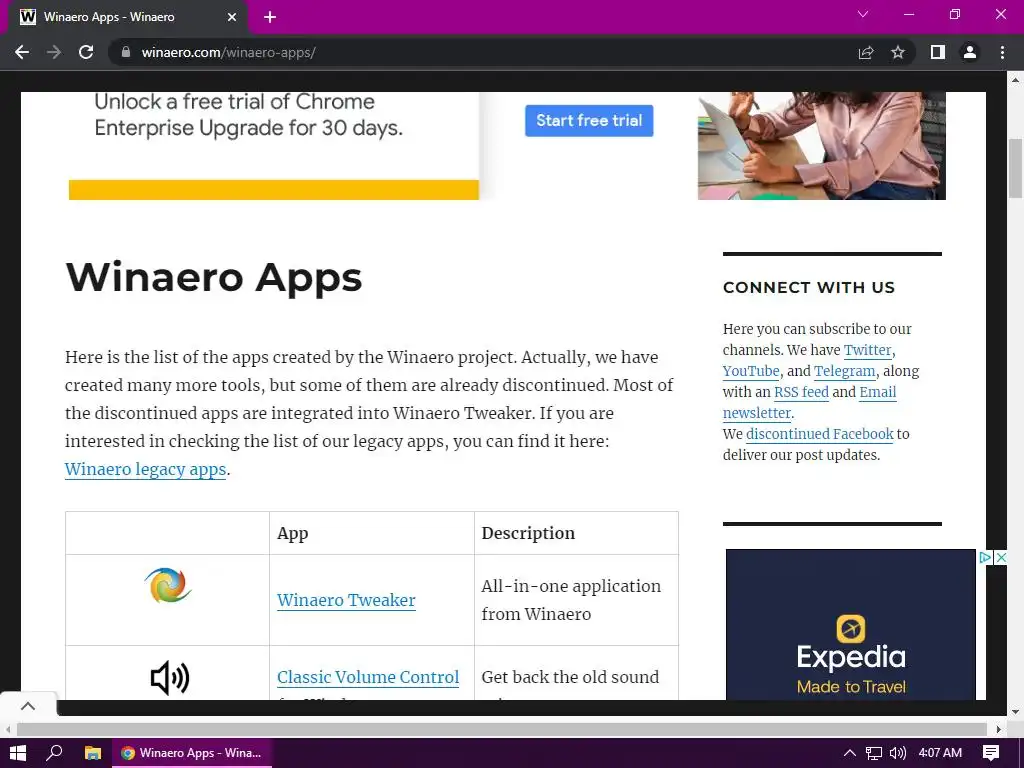View site information via the lock icon
The height and width of the screenshot is (768, 1024).
126,52
